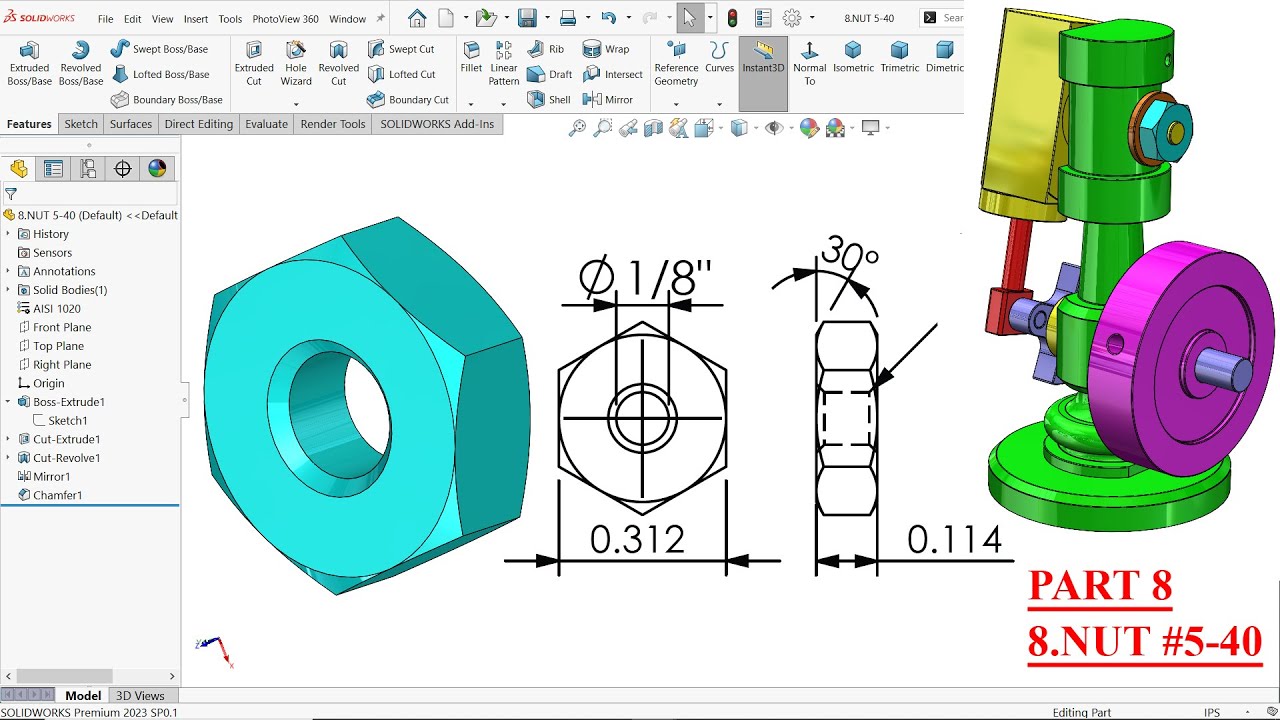Switch to the Evaluate tab
The width and height of the screenshot is (1280, 720).
(267, 124)
